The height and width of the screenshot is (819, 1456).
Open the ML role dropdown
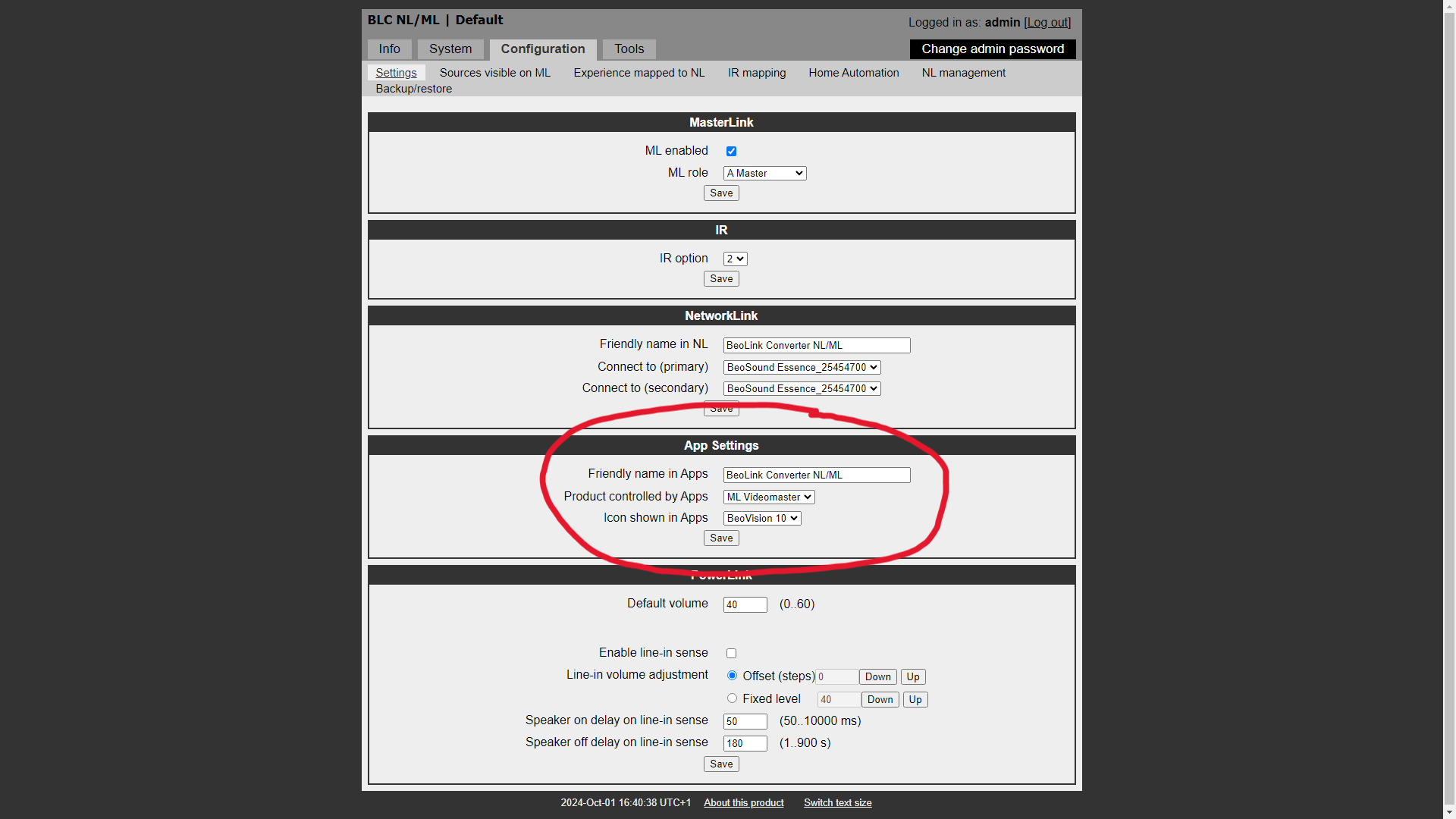(x=764, y=173)
